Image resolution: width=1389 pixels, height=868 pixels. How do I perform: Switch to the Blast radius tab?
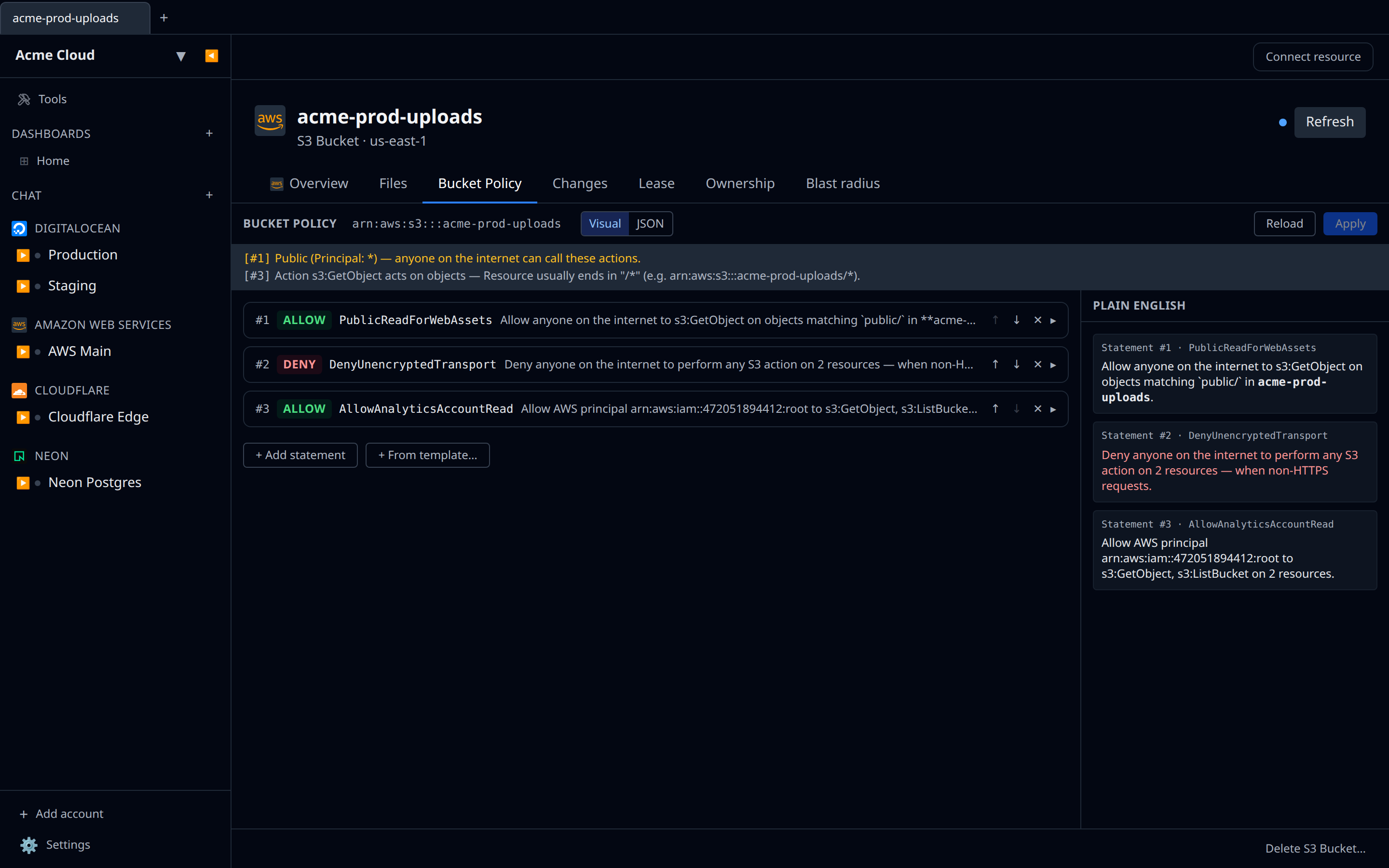pos(843,184)
